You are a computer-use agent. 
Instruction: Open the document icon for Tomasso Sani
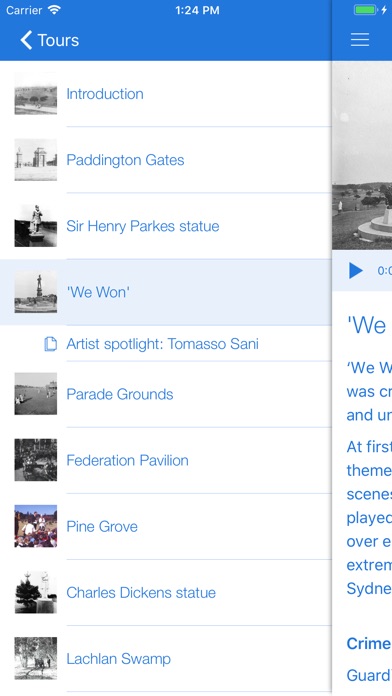51,344
